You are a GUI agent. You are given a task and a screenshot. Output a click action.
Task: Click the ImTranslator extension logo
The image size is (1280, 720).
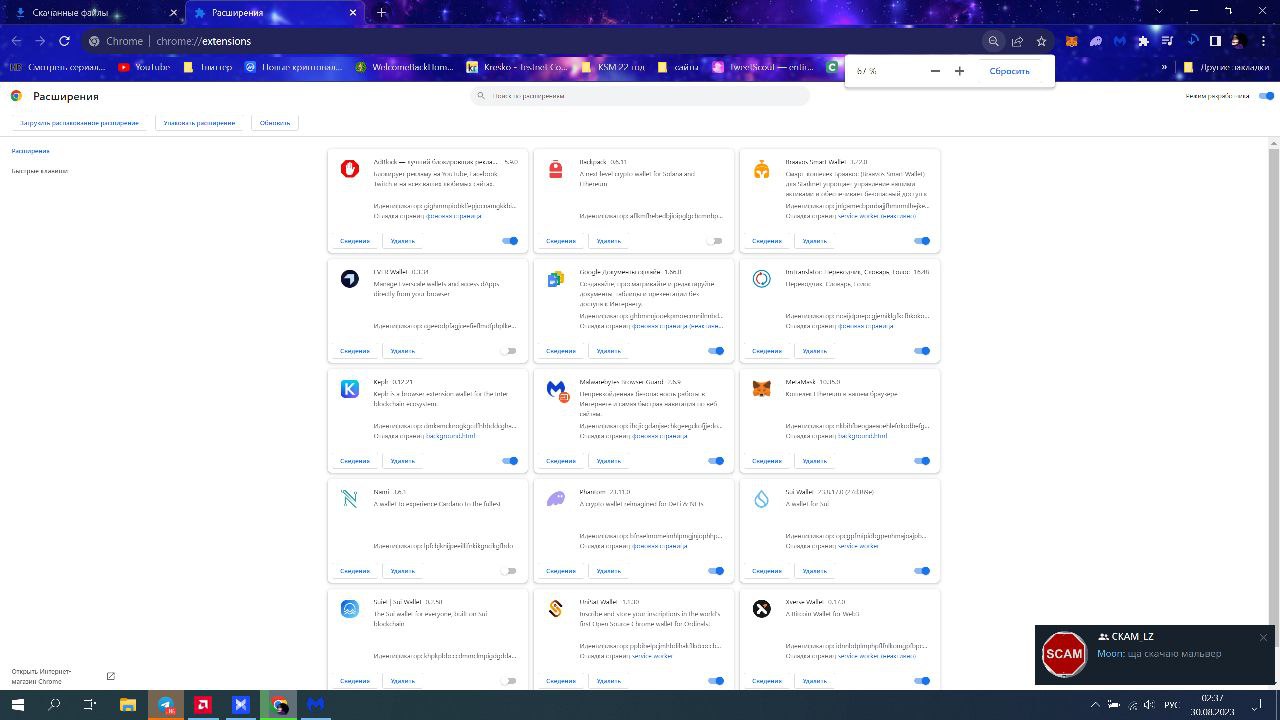tap(762, 279)
